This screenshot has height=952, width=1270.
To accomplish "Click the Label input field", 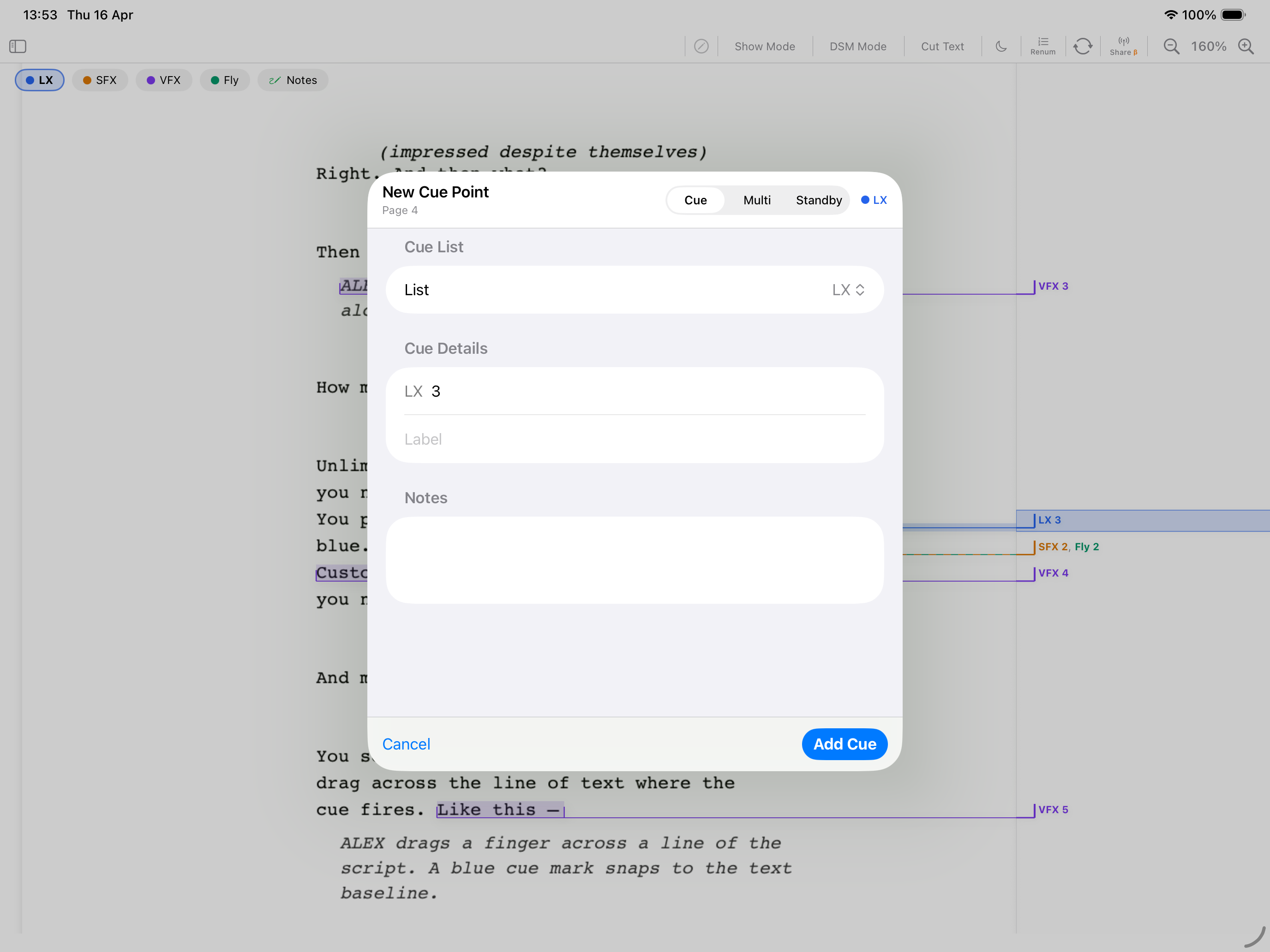I will click(x=635, y=439).
